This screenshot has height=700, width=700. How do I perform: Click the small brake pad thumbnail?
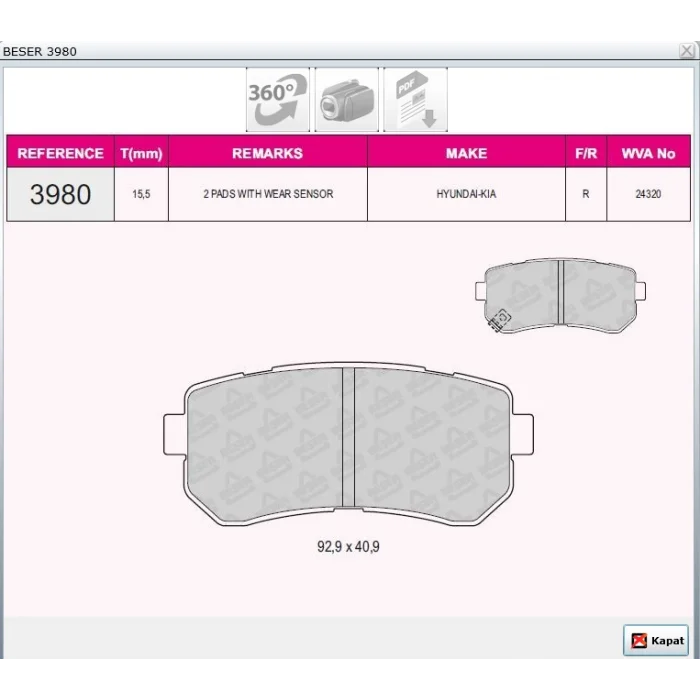[560, 295]
